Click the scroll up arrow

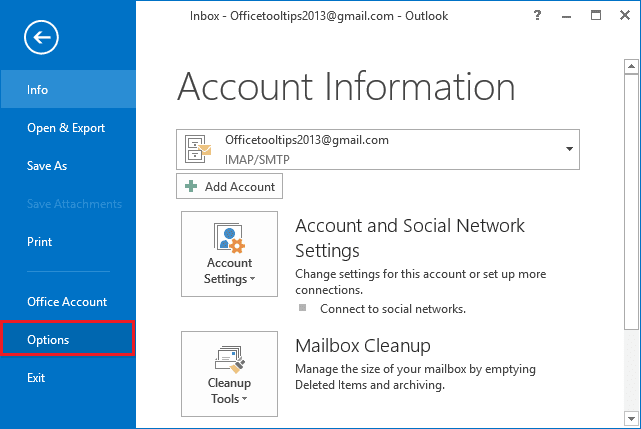(x=631, y=66)
